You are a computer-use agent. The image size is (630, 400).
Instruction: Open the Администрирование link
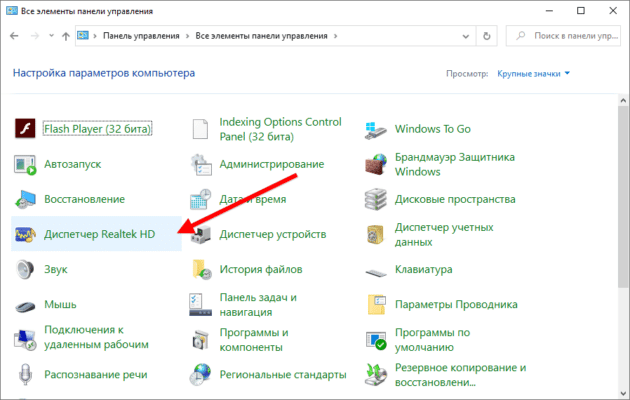[271, 164]
